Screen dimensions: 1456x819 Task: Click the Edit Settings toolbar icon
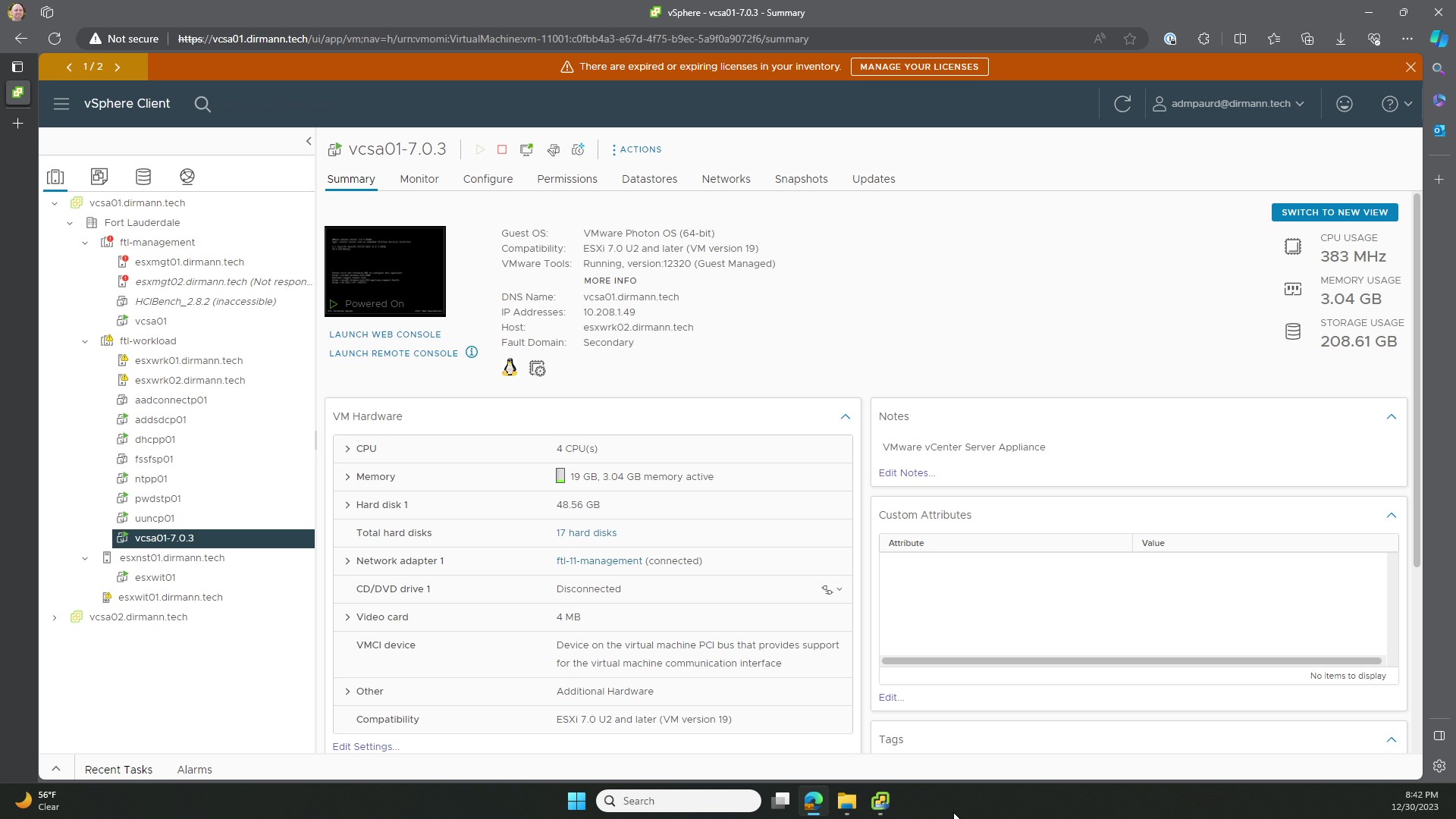click(x=554, y=150)
